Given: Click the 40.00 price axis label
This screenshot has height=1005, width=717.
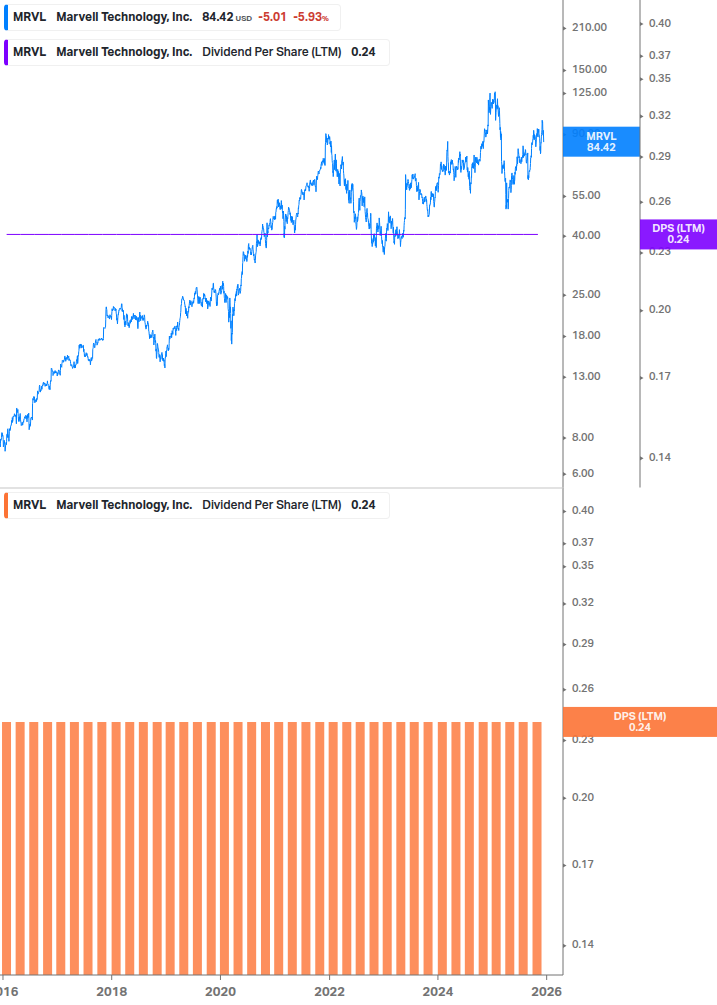Looking at the screenshot, I should (586, 235).
